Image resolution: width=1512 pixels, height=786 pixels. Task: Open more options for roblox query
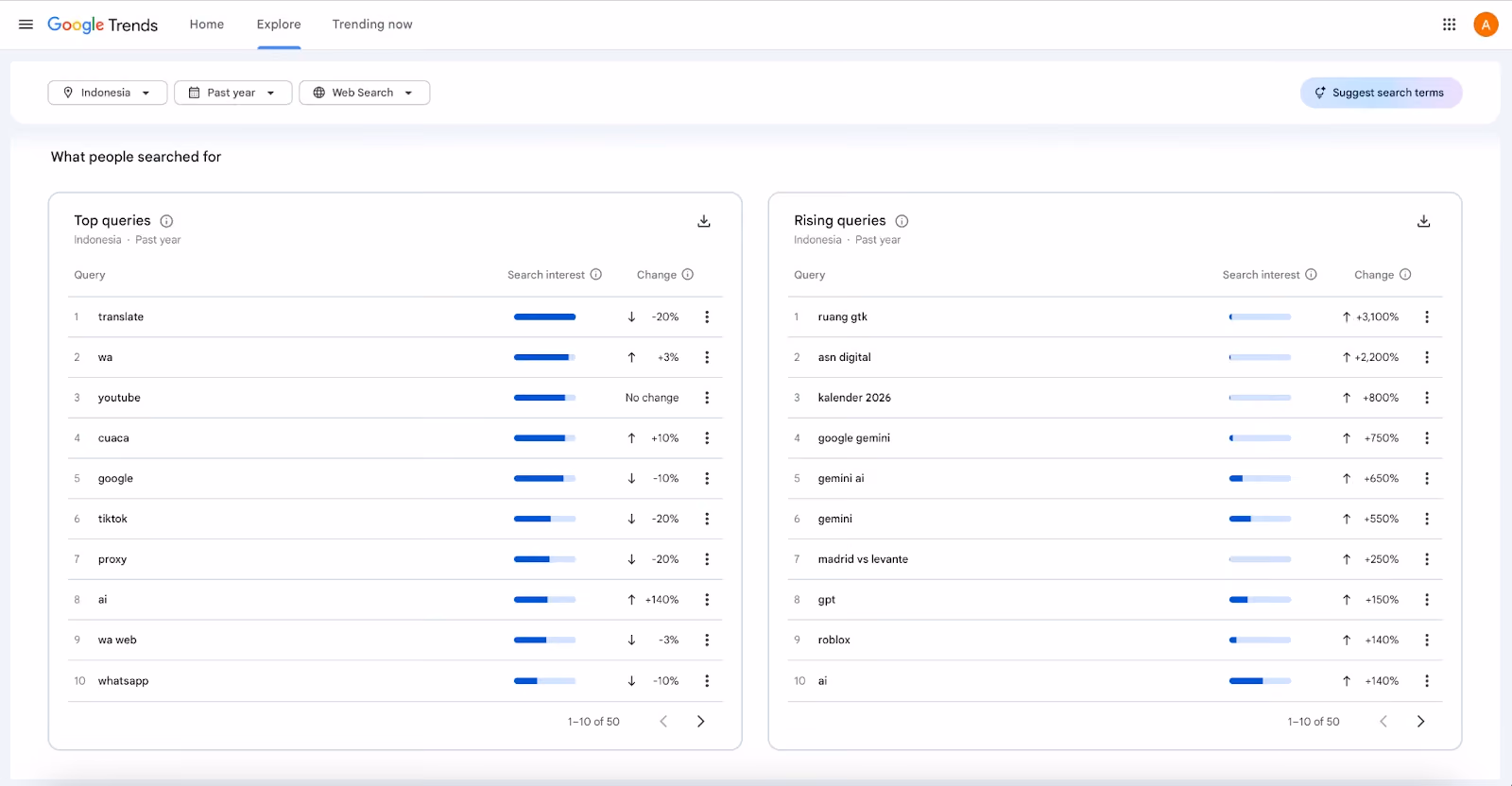pos(1427,641)
